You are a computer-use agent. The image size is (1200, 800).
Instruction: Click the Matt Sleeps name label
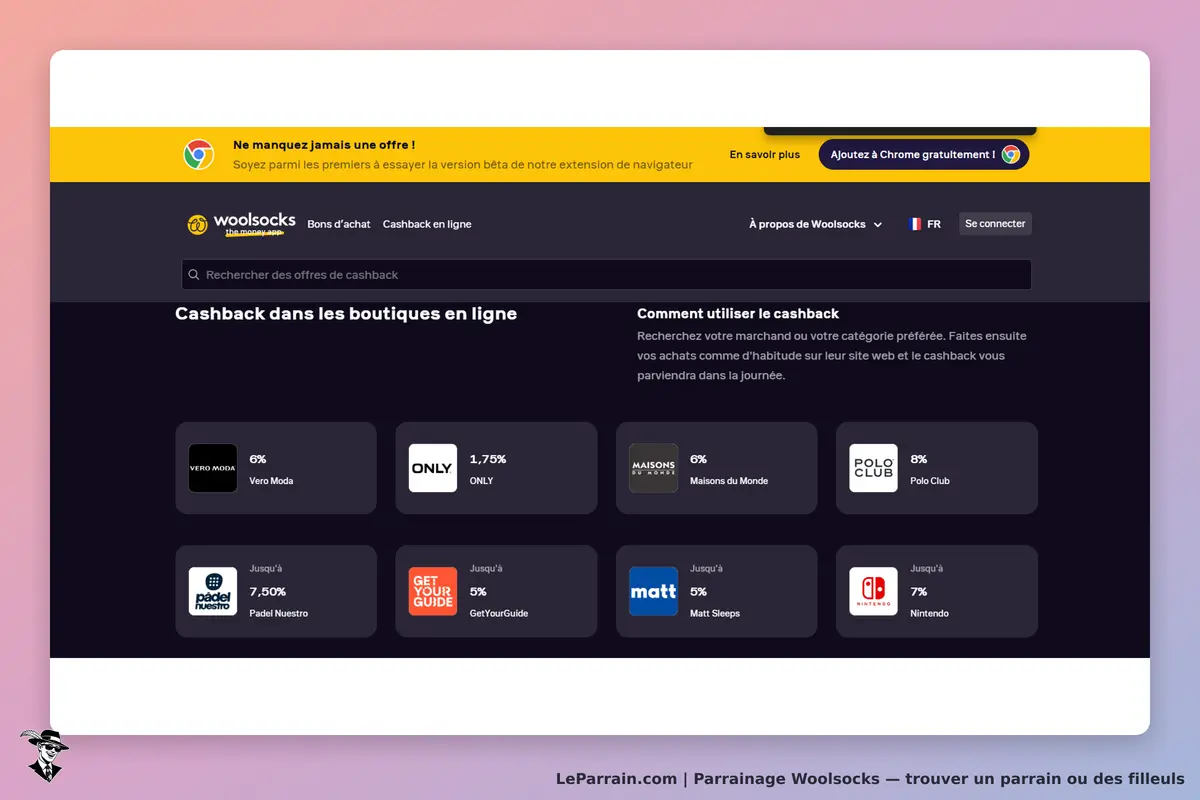[715, 613]
